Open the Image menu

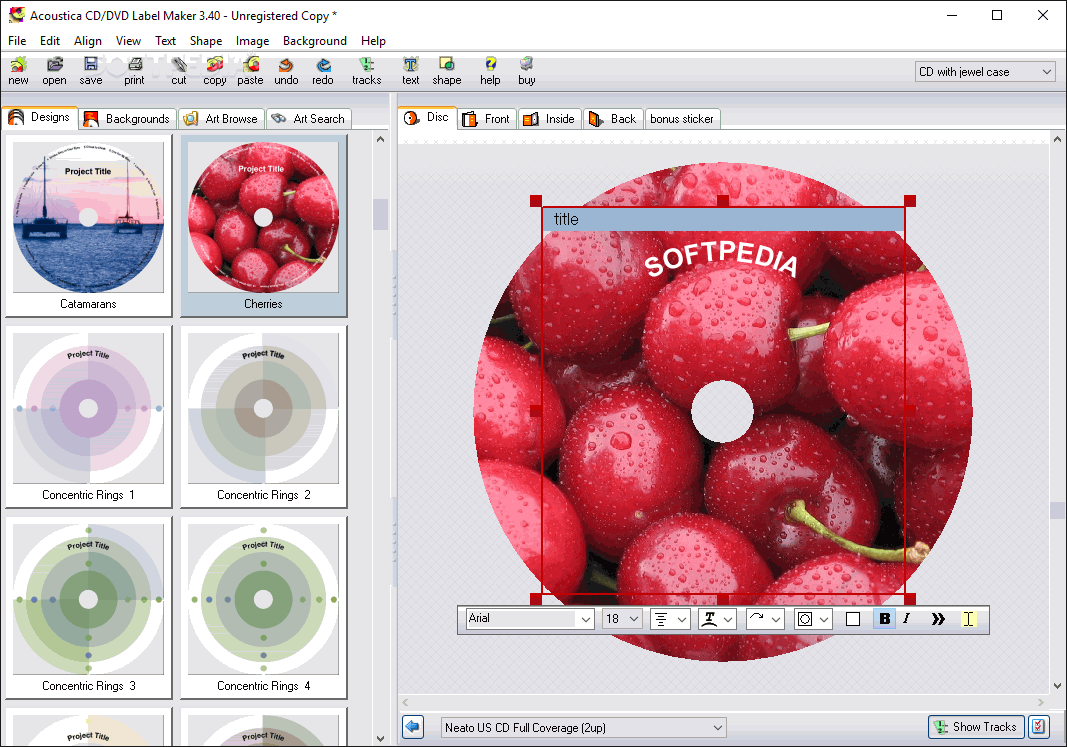click(252, 41)
